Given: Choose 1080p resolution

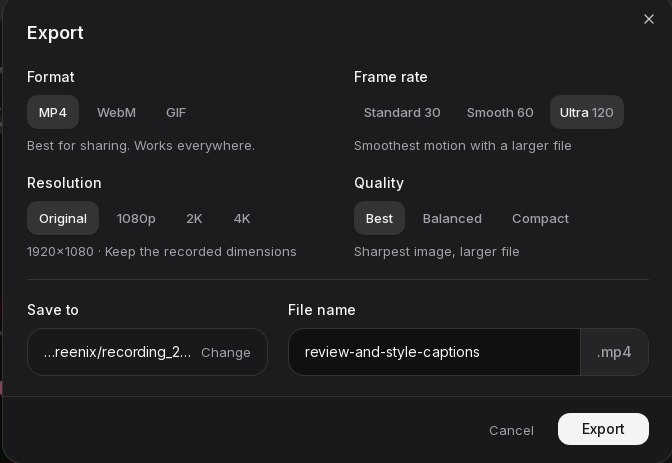Looking at the screenshot, I should click(x=136, y=218).
